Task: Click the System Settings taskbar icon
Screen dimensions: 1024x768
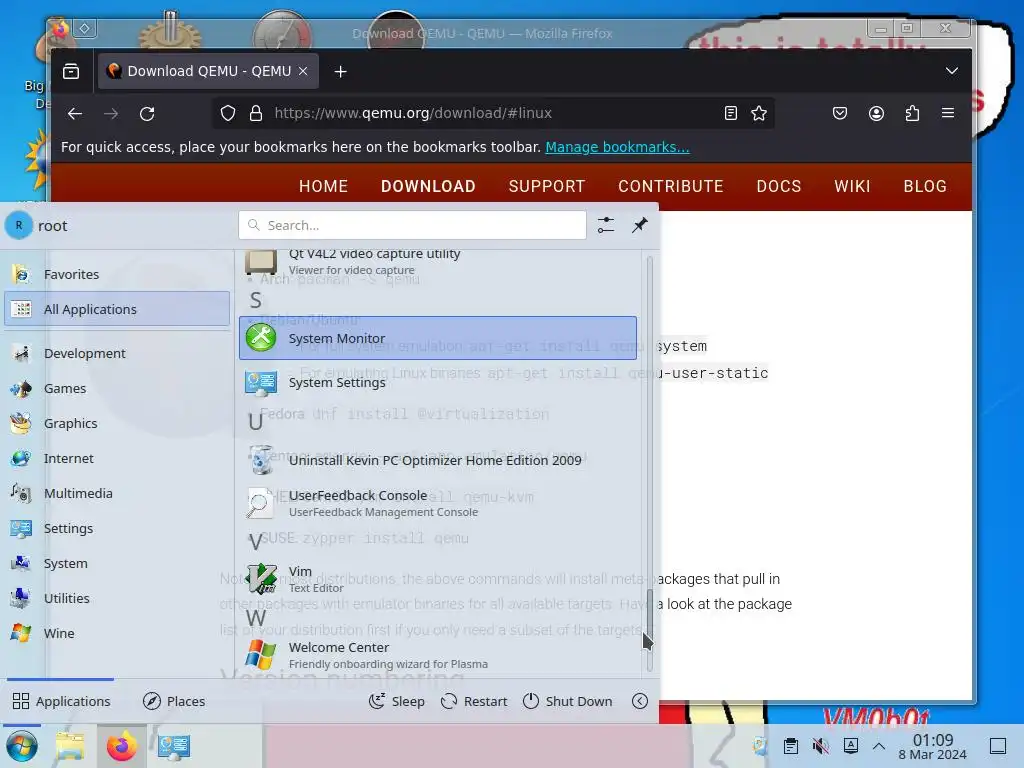Action: (x=172, y=746)
